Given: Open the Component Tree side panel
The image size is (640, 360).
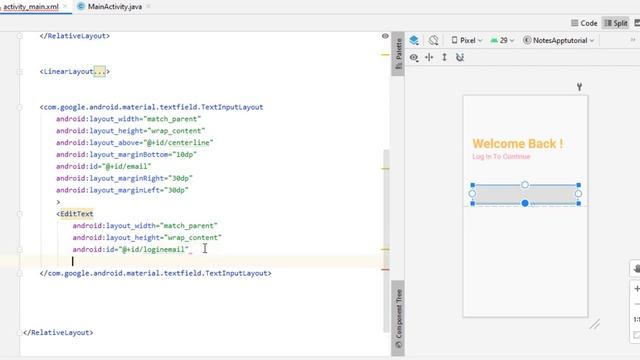Looking at the screenshot, I should pyautogui.click(x=398, y=318).
